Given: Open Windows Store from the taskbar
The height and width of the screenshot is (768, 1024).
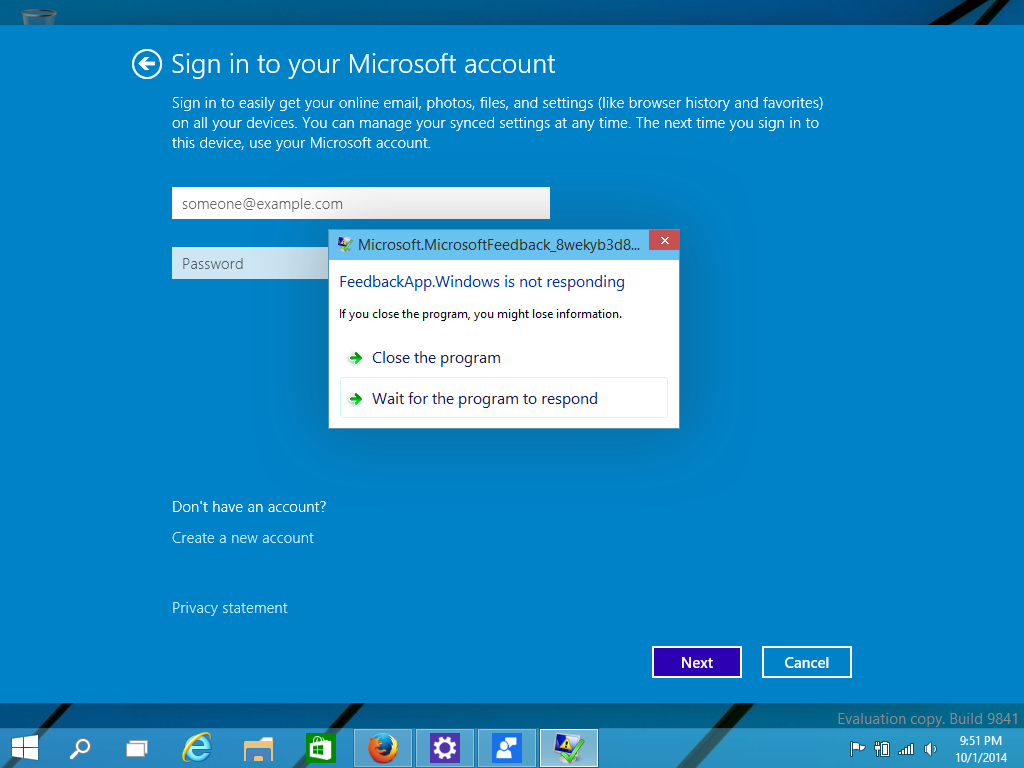Looking at the screenshot, I should 320,748.
